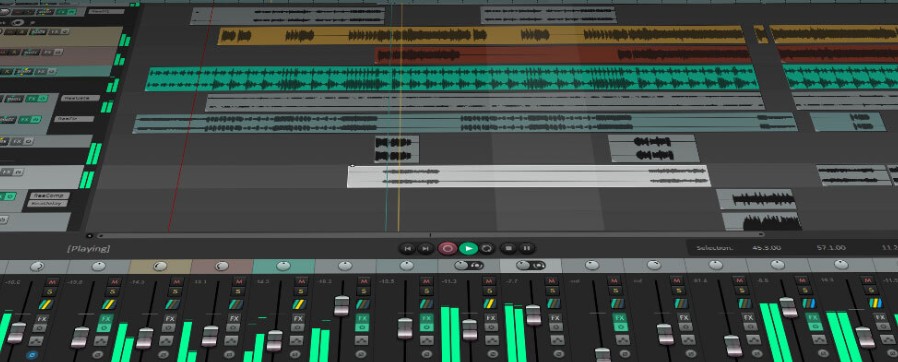The width and height of the screenshot is (898, 362).
Task: Click the volume fader on tan-header strip
Action: [145, 338]
